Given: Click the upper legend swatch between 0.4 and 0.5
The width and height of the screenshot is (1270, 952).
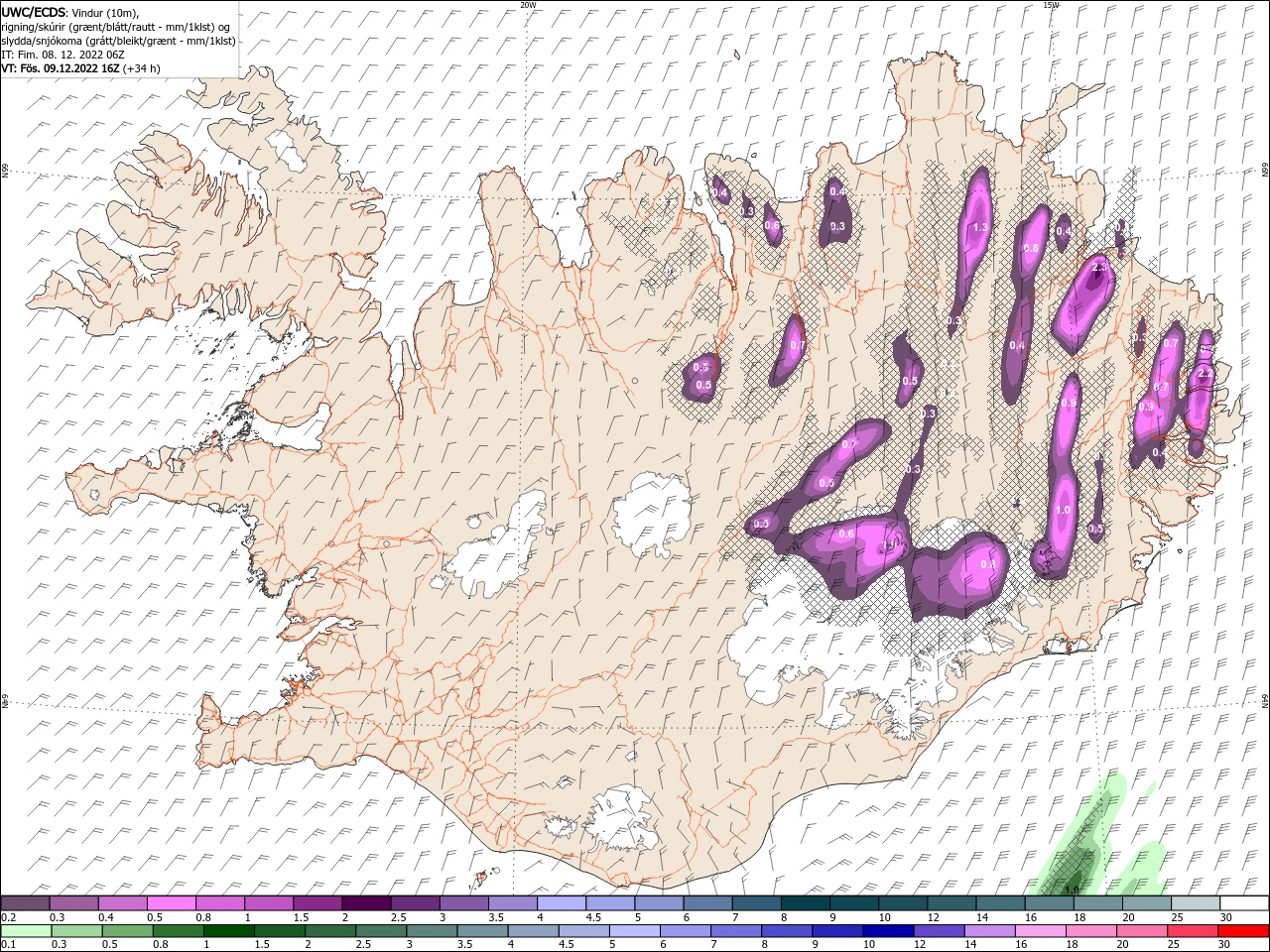Looking at the screenshot, I should (124, 902).
